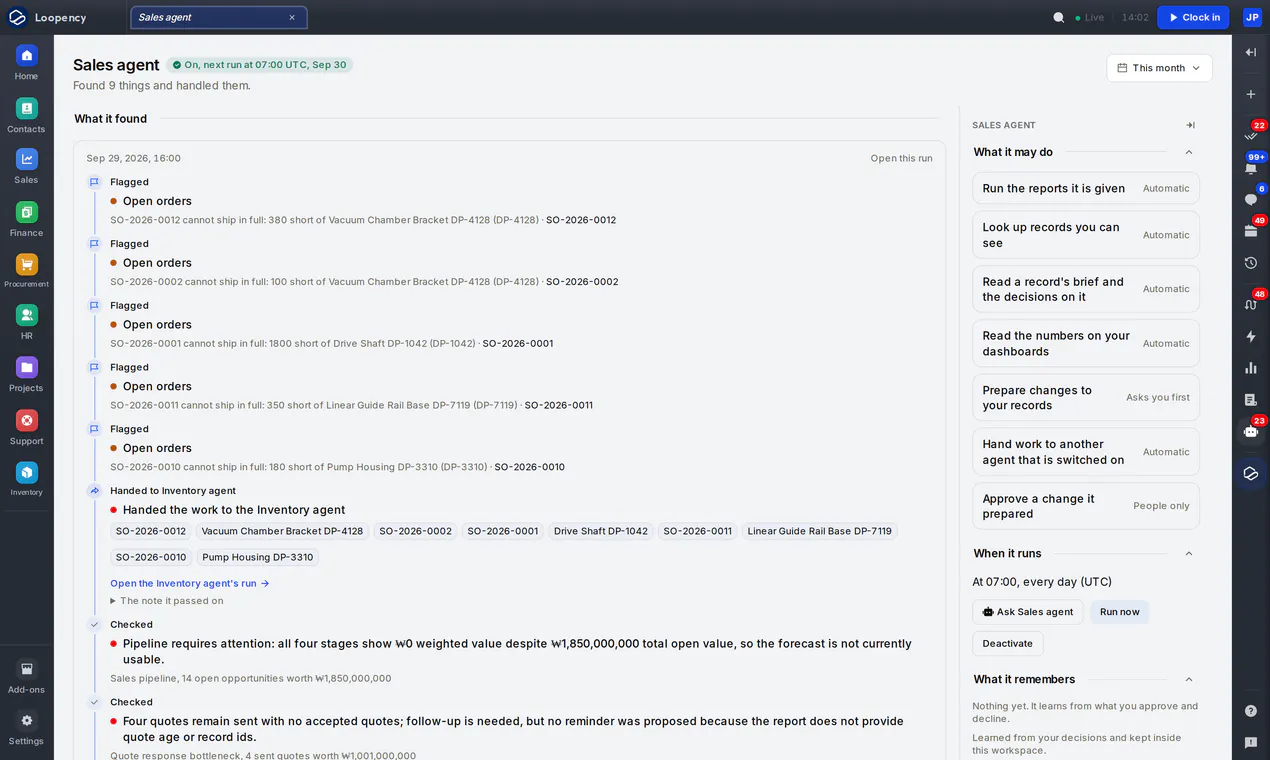
Task: Open the SO-2026-0012 link in first flagged row
Action: click(x=581, y=220)
